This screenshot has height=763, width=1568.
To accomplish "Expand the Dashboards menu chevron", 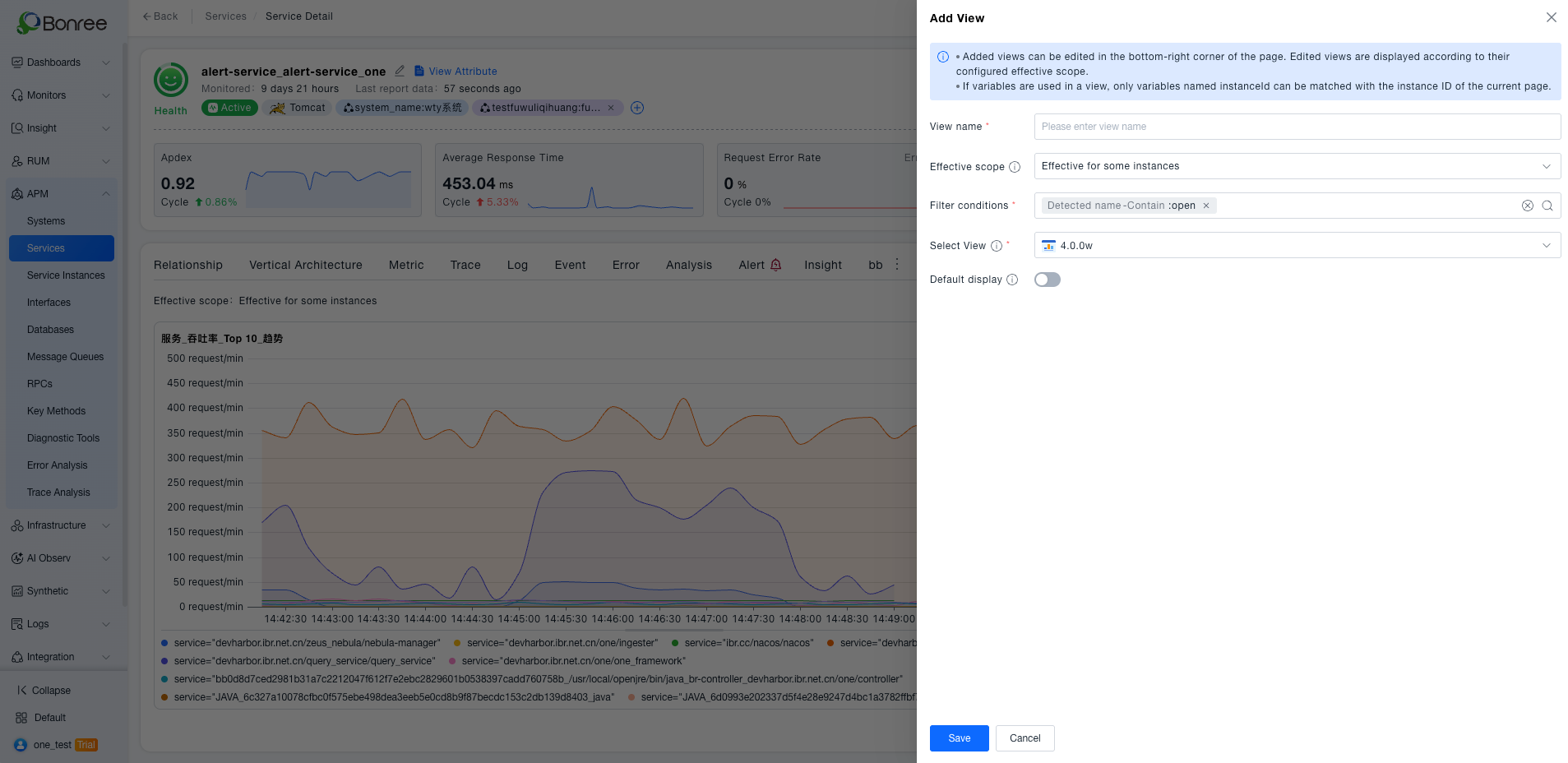I will click(106, 62).
